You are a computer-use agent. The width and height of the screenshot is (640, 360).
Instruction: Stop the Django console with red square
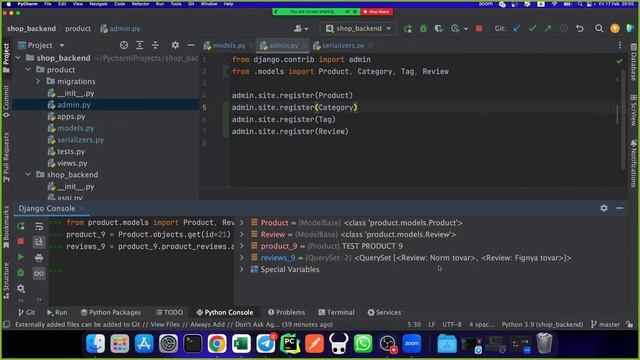(x=21, y=241)
